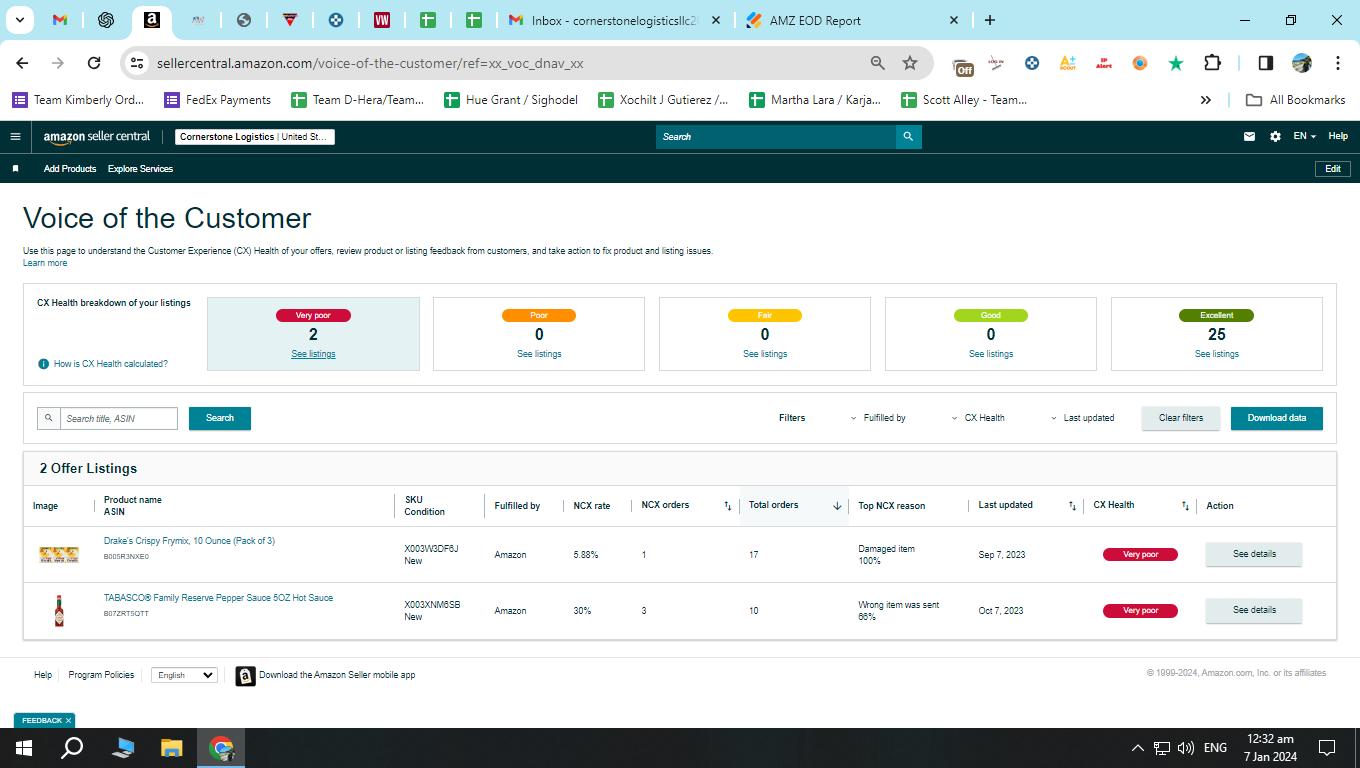This screenshot has height=768, width=1360.
Task: See details for TABASCO Pepper Sauce
Action: 1254,610
